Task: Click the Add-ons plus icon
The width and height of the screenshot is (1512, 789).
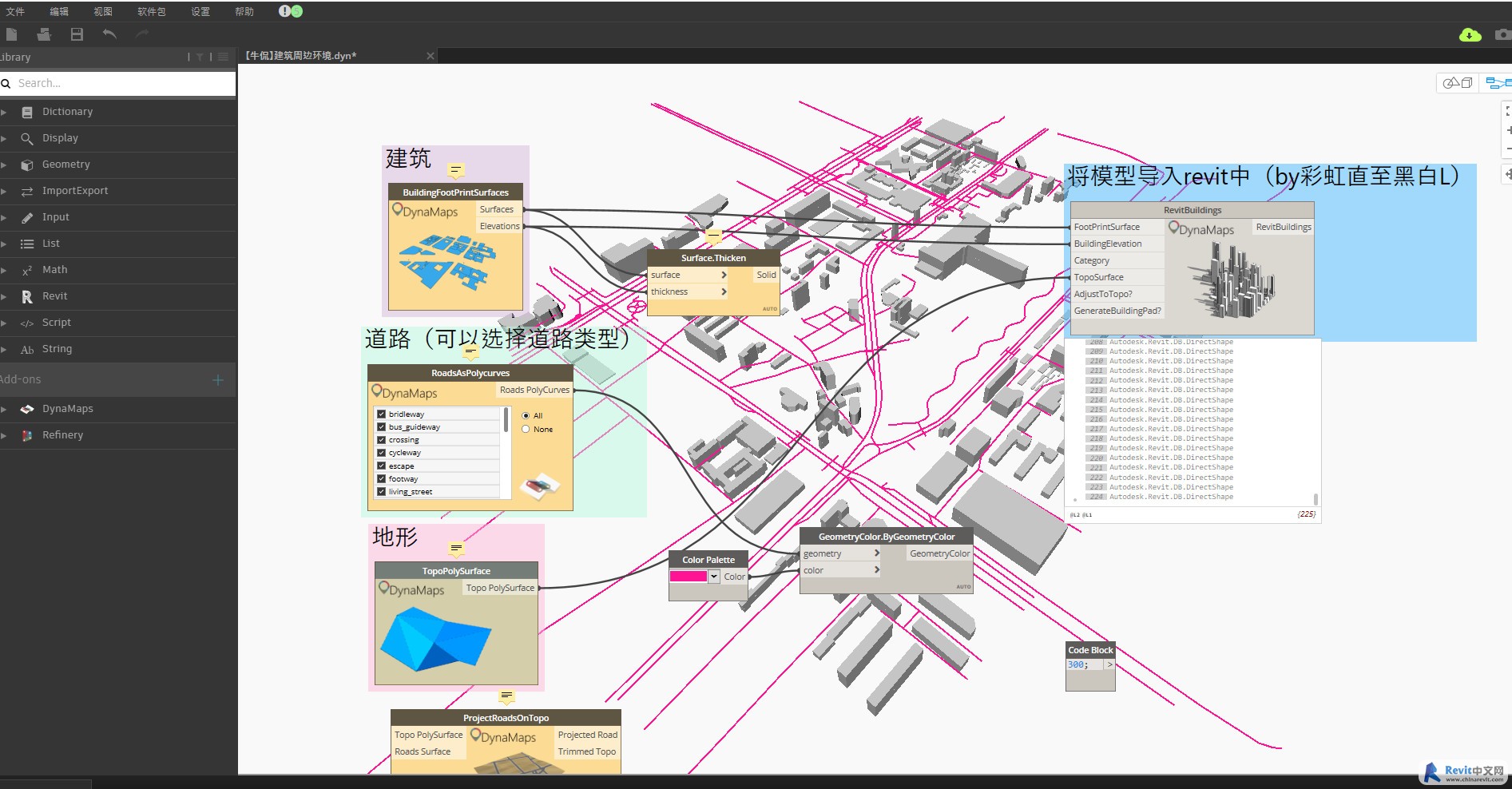Action: [x=218, y=380]
